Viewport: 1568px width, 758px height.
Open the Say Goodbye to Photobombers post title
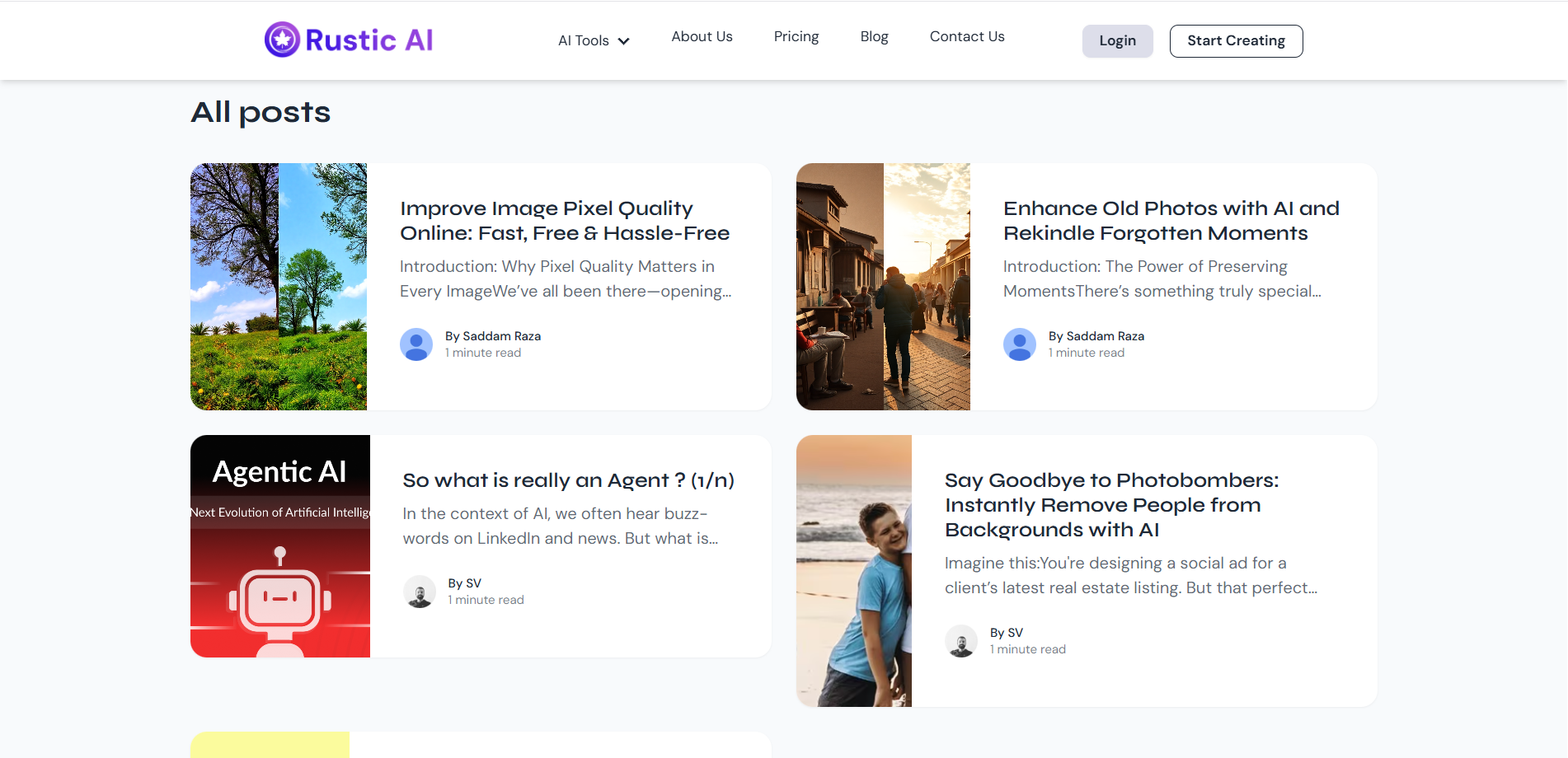click(x=1111, y=505)
